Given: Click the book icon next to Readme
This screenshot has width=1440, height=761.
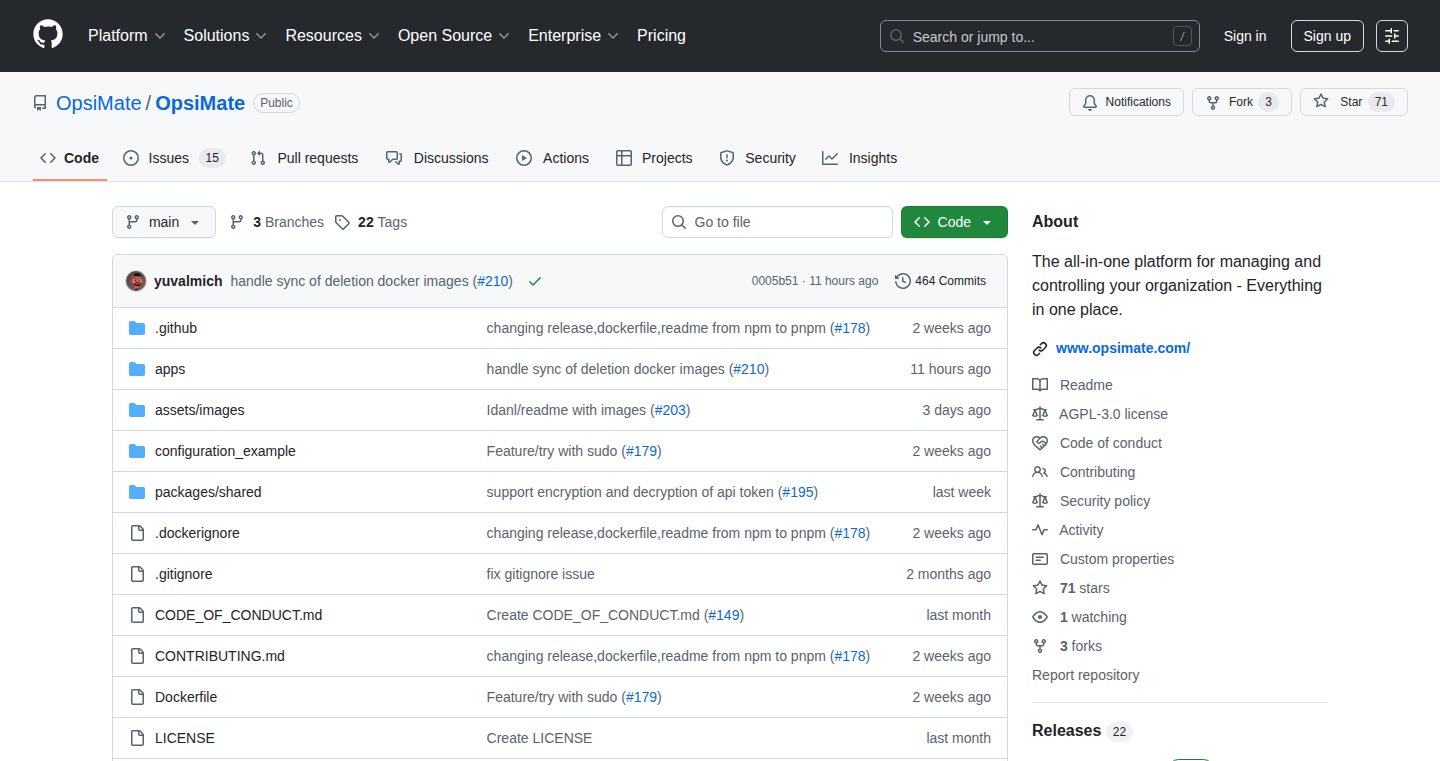Looking at the screenshot, I should (1040, 385).
